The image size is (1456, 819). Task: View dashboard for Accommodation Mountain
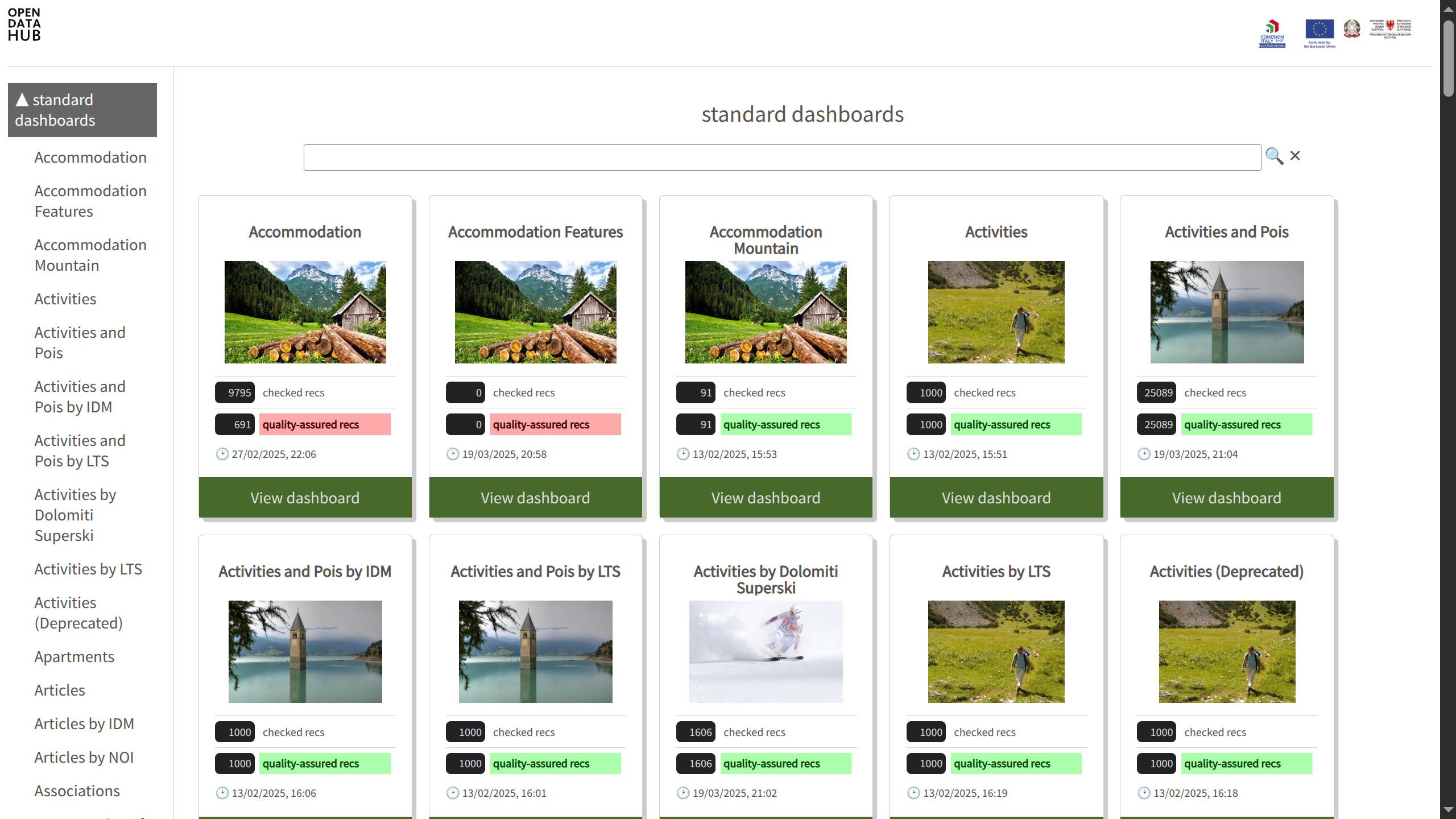(x=766, y=497)
